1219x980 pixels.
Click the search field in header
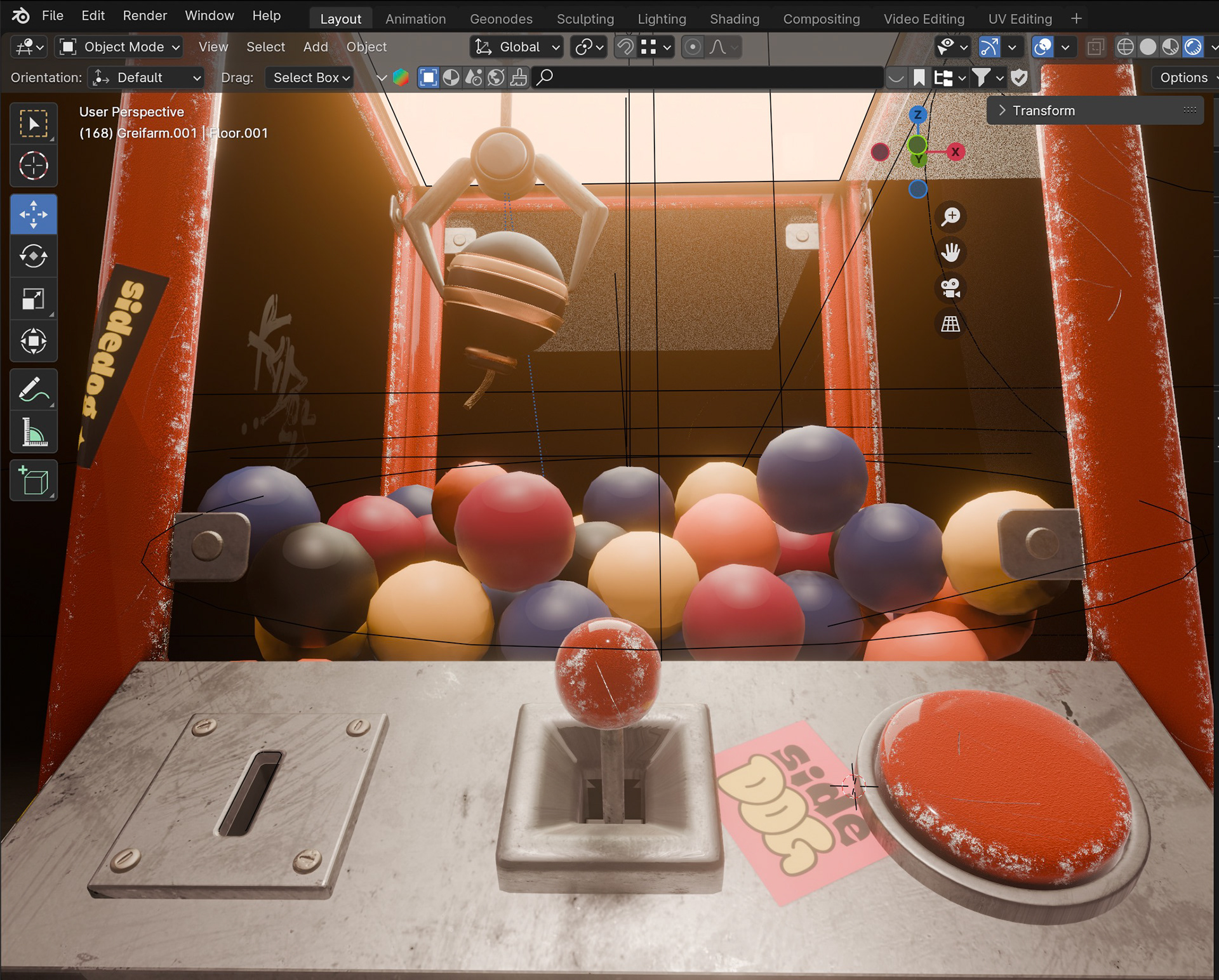[x=708, y=77]
